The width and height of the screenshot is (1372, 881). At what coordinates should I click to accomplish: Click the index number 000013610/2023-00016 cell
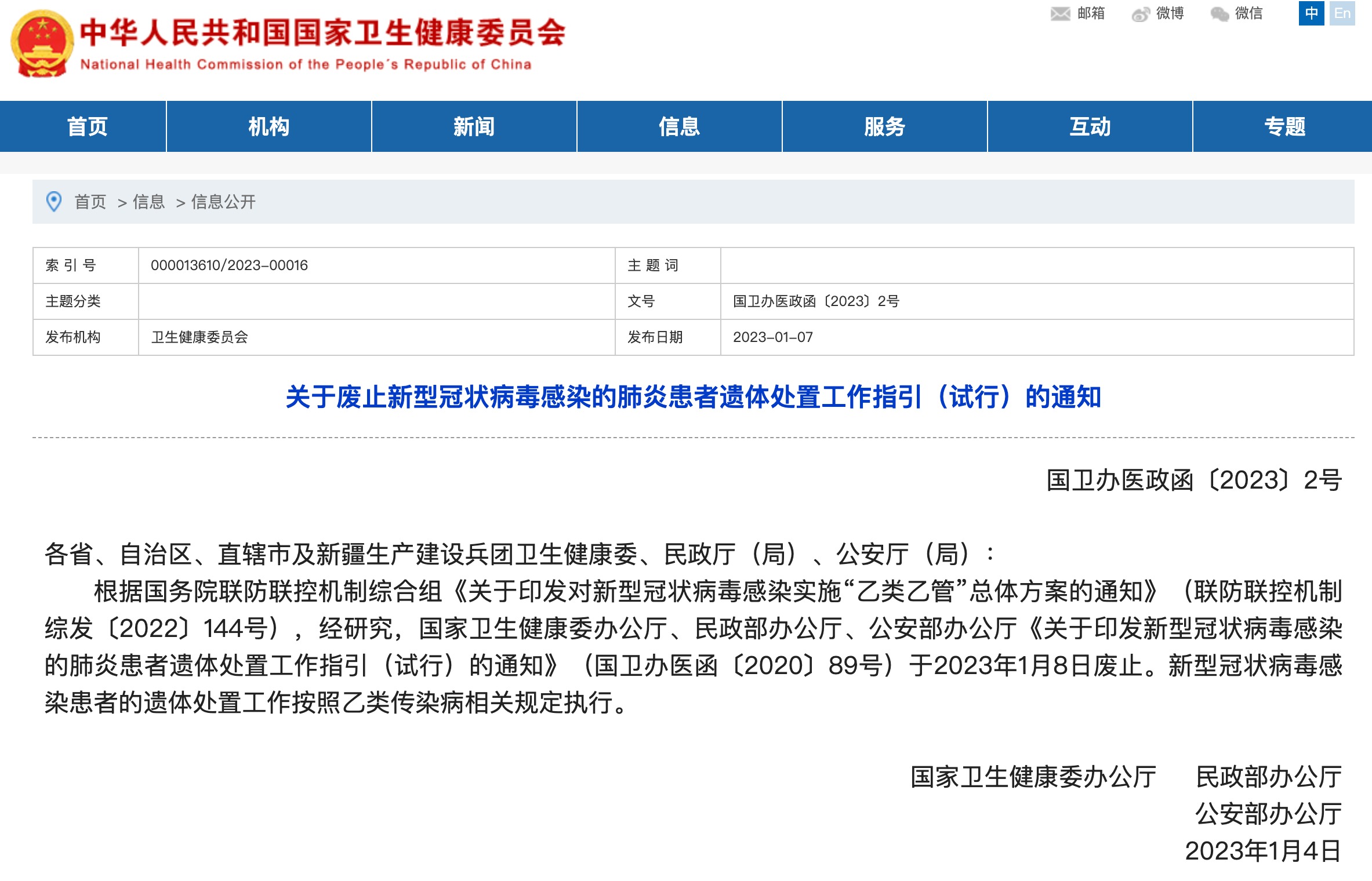tap(229, 265)
